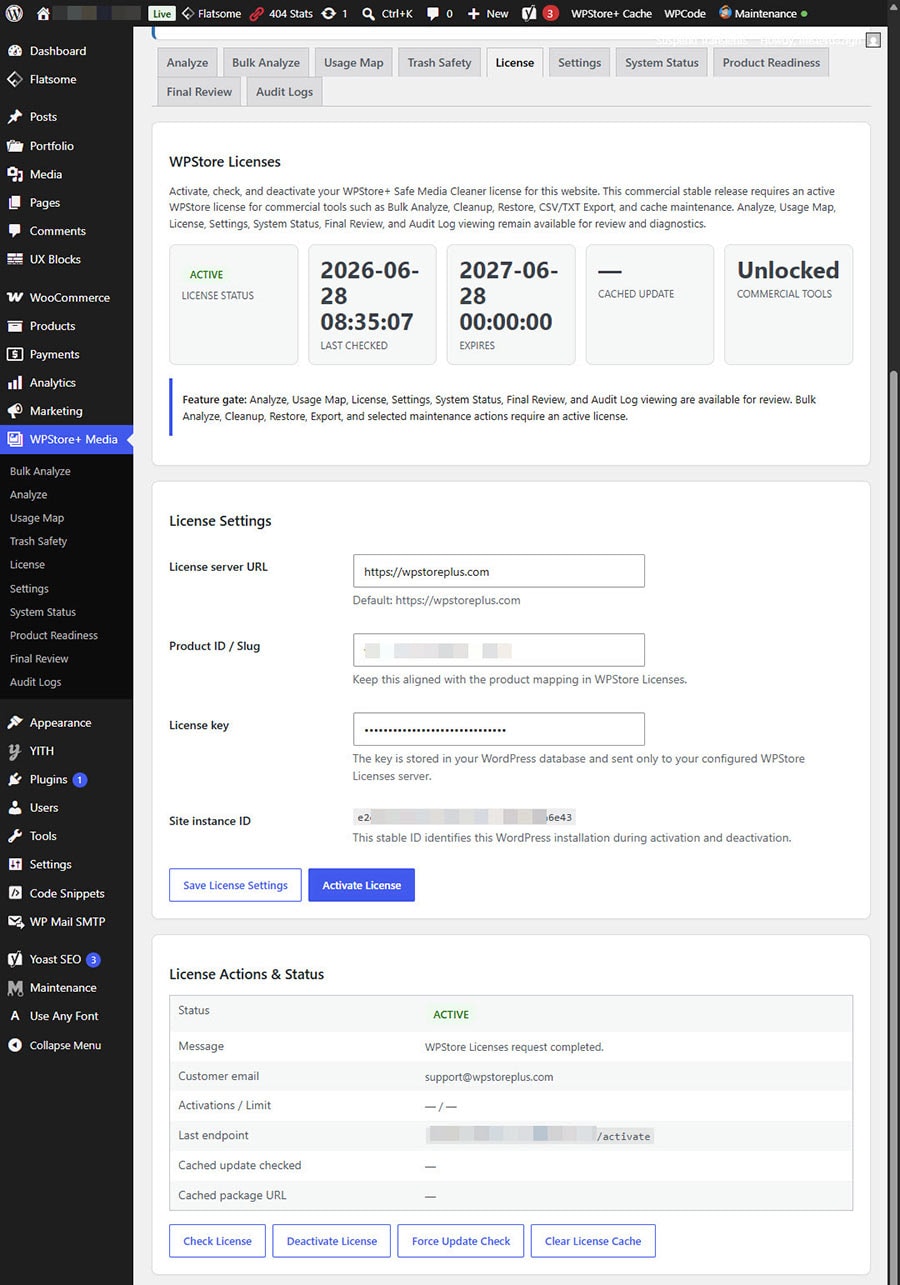Screen dimensions: 900x1285
Task: Open Use Any Font in sidebar
Action: pos(66,1016)
